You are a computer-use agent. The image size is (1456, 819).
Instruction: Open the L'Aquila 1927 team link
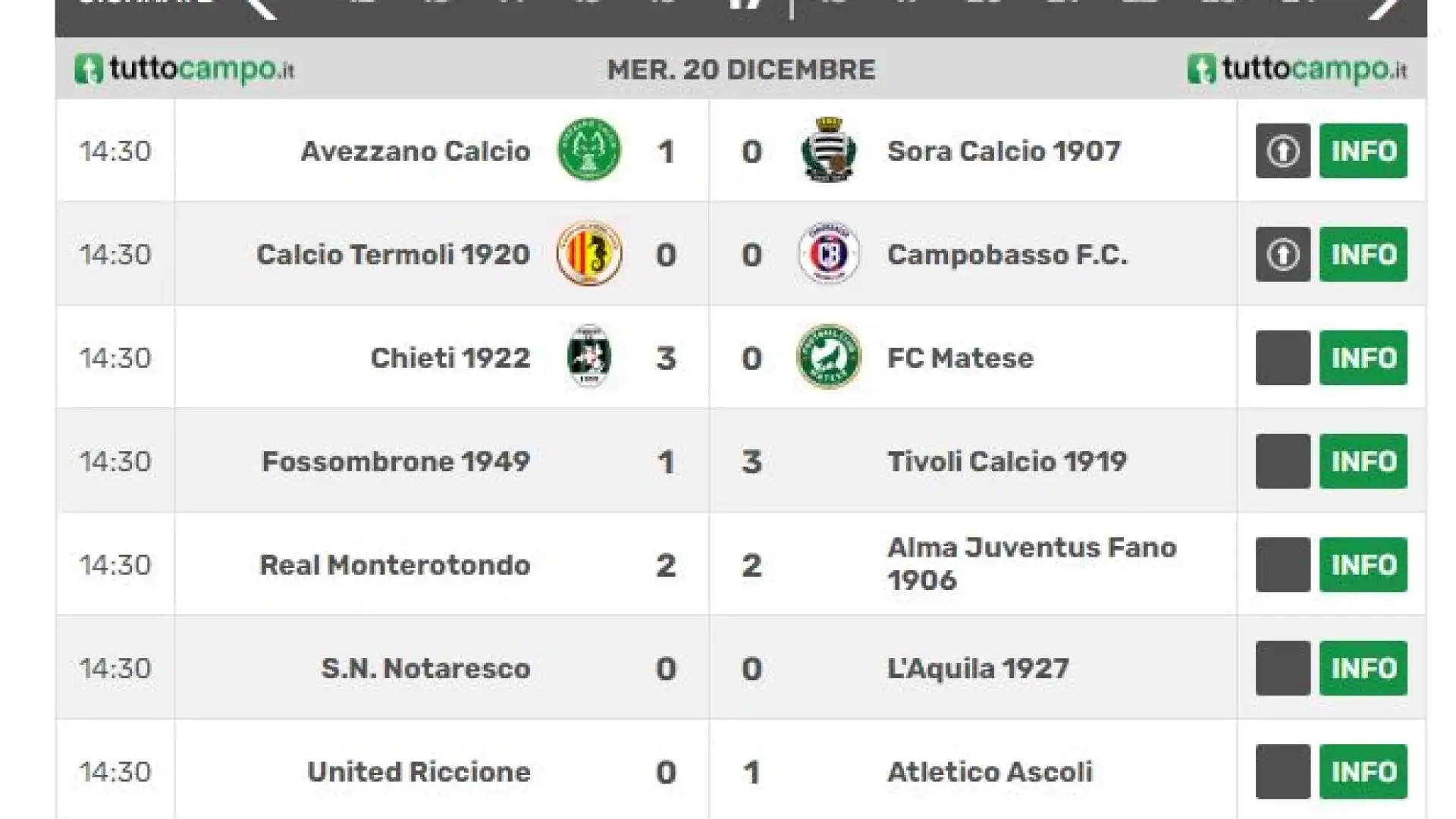tap(978, 668)
